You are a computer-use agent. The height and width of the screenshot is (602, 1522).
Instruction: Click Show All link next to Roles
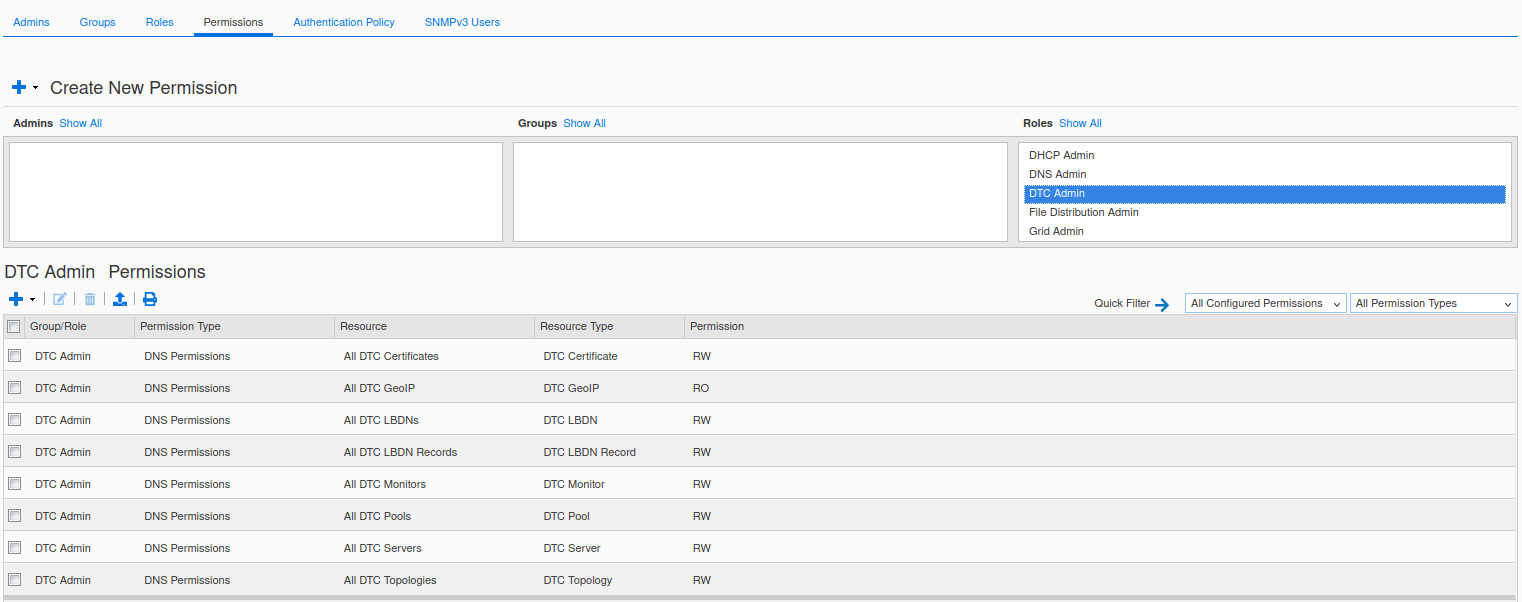click(x=1080, y=123)
